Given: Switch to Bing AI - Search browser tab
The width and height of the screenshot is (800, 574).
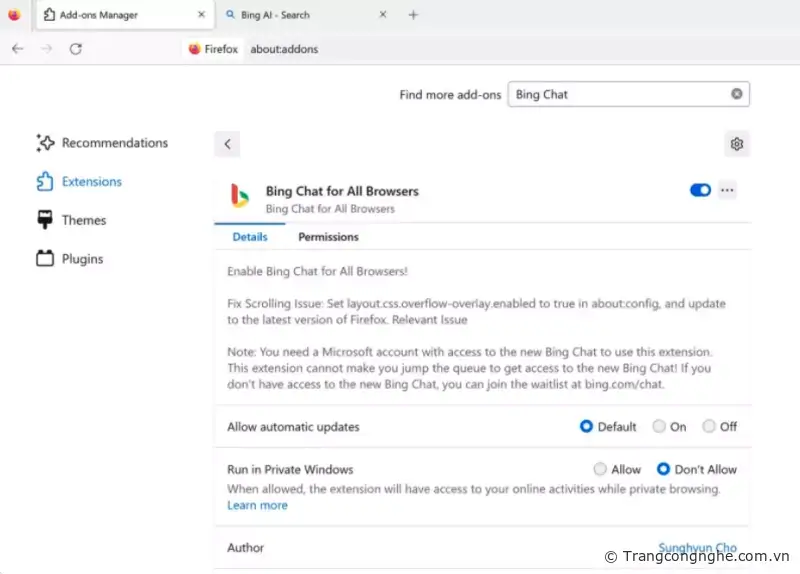Looking at the screenshot, I should (x=300, y=15).
